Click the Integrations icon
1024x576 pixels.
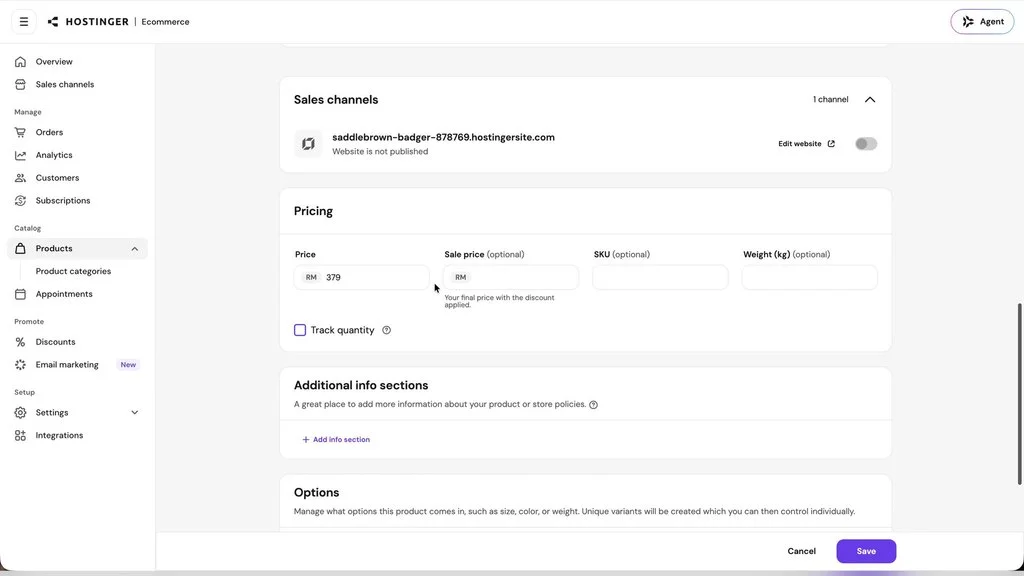[20, 436]
